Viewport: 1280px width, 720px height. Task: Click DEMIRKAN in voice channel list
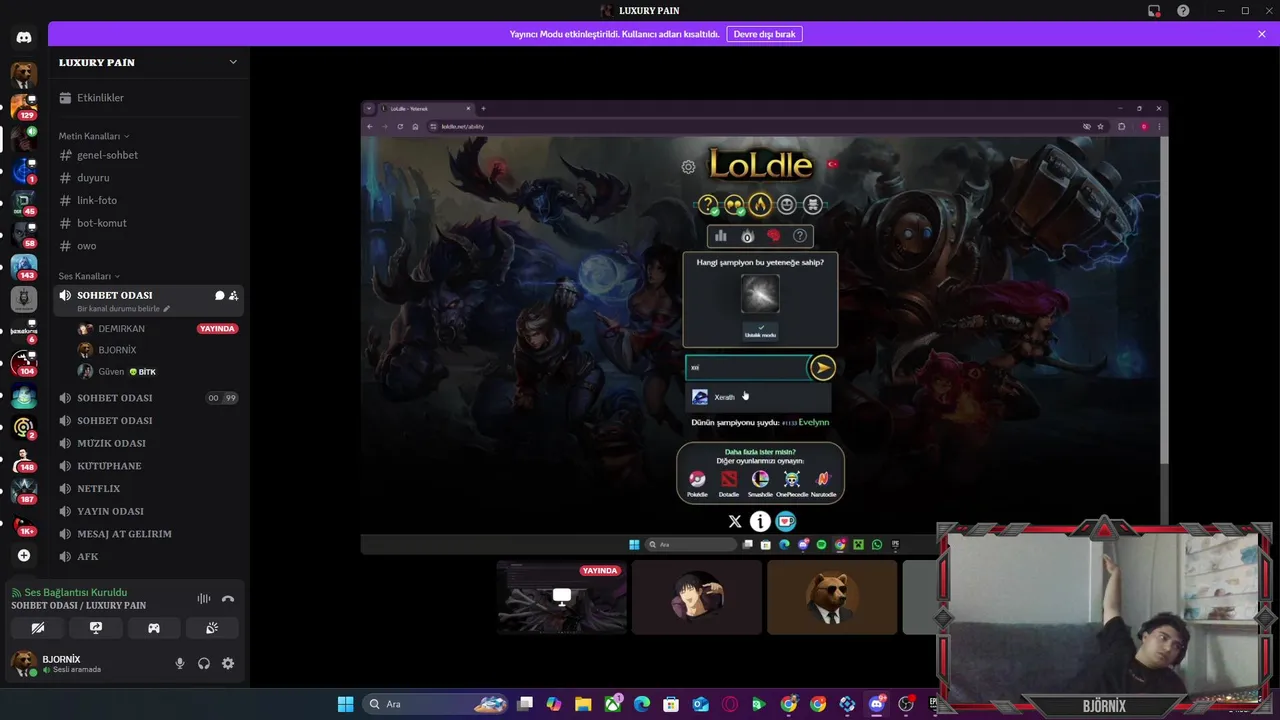point(157,329)
